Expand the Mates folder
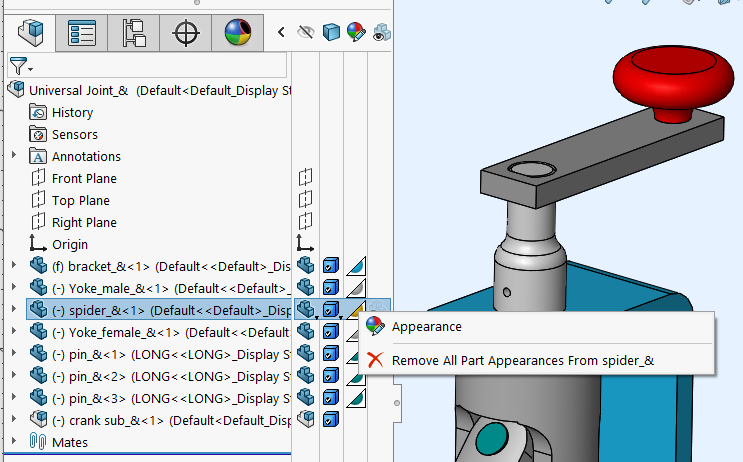 tap(14, 441)
